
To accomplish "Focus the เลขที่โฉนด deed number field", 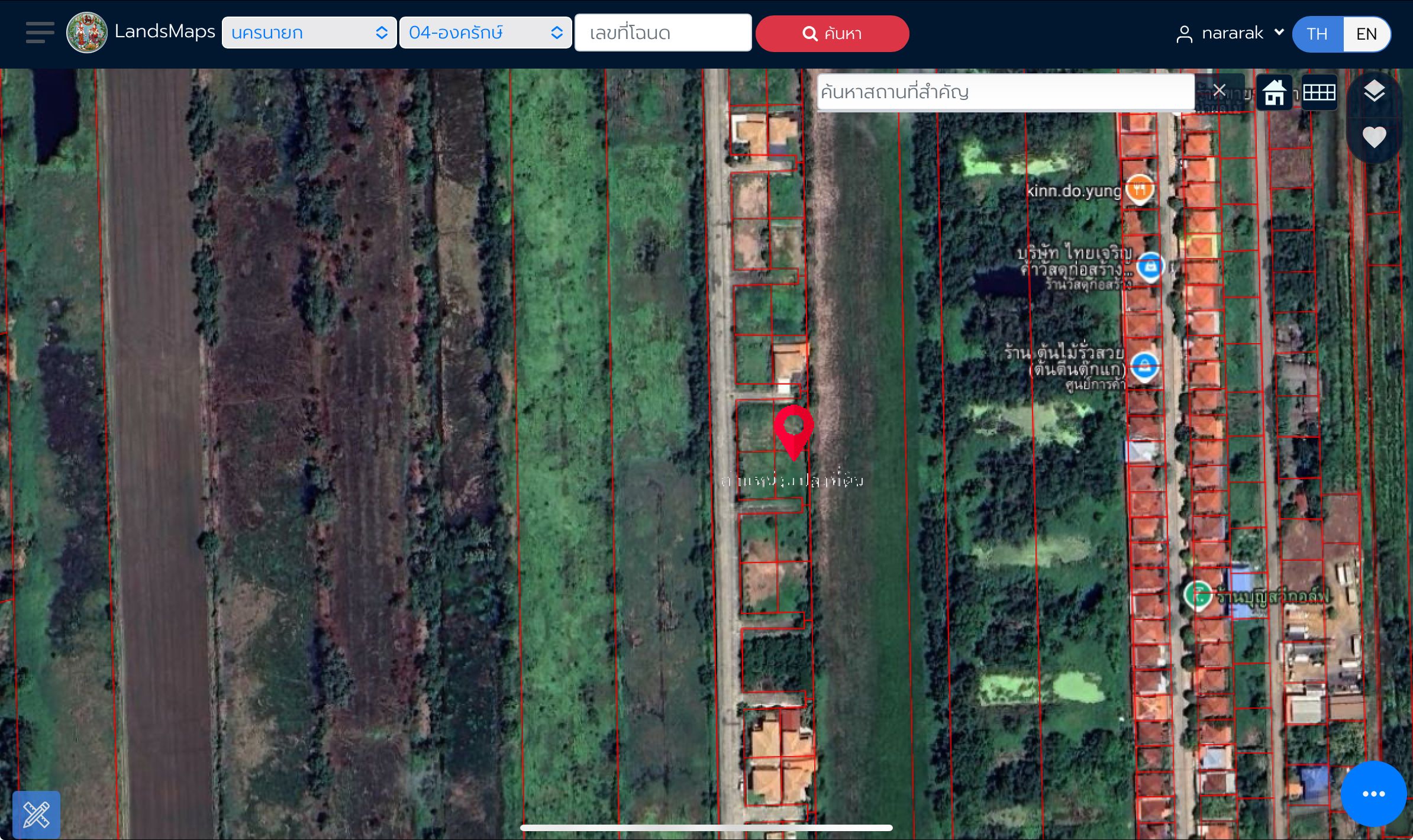I will pos(663,33).
